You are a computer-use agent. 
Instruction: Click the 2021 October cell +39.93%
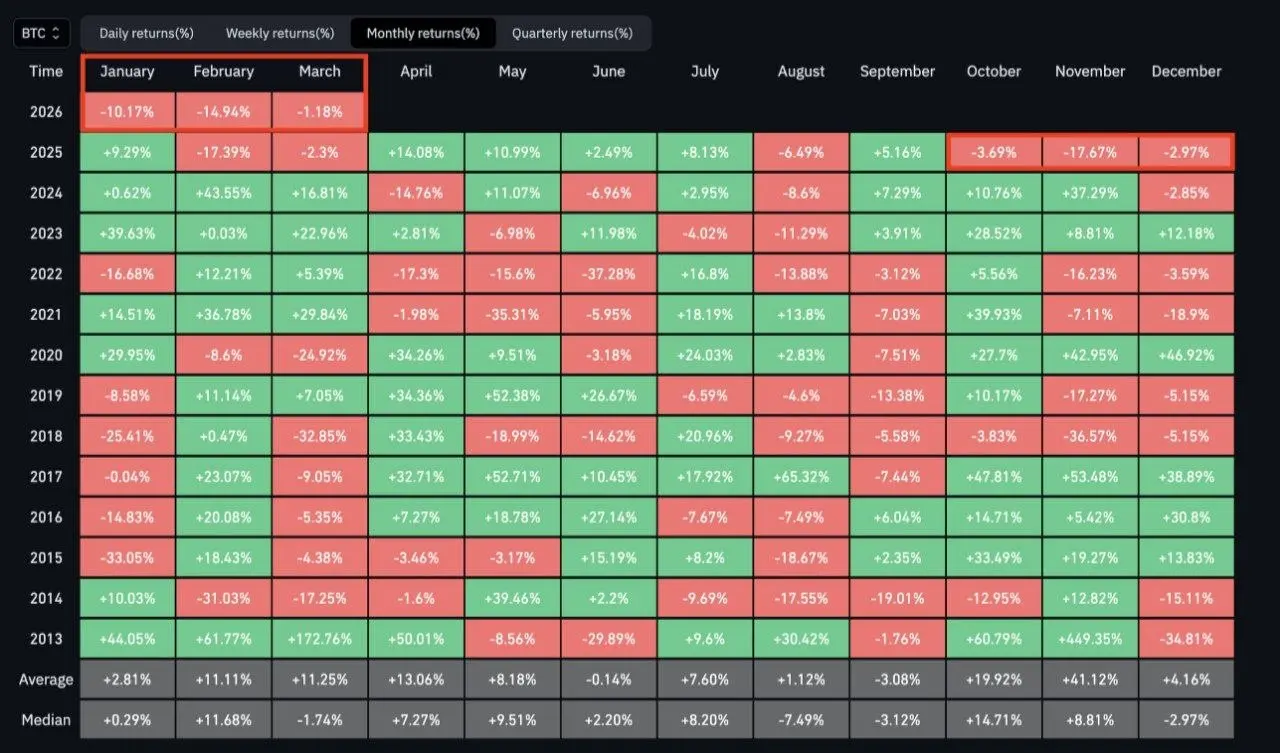[994, 314]
